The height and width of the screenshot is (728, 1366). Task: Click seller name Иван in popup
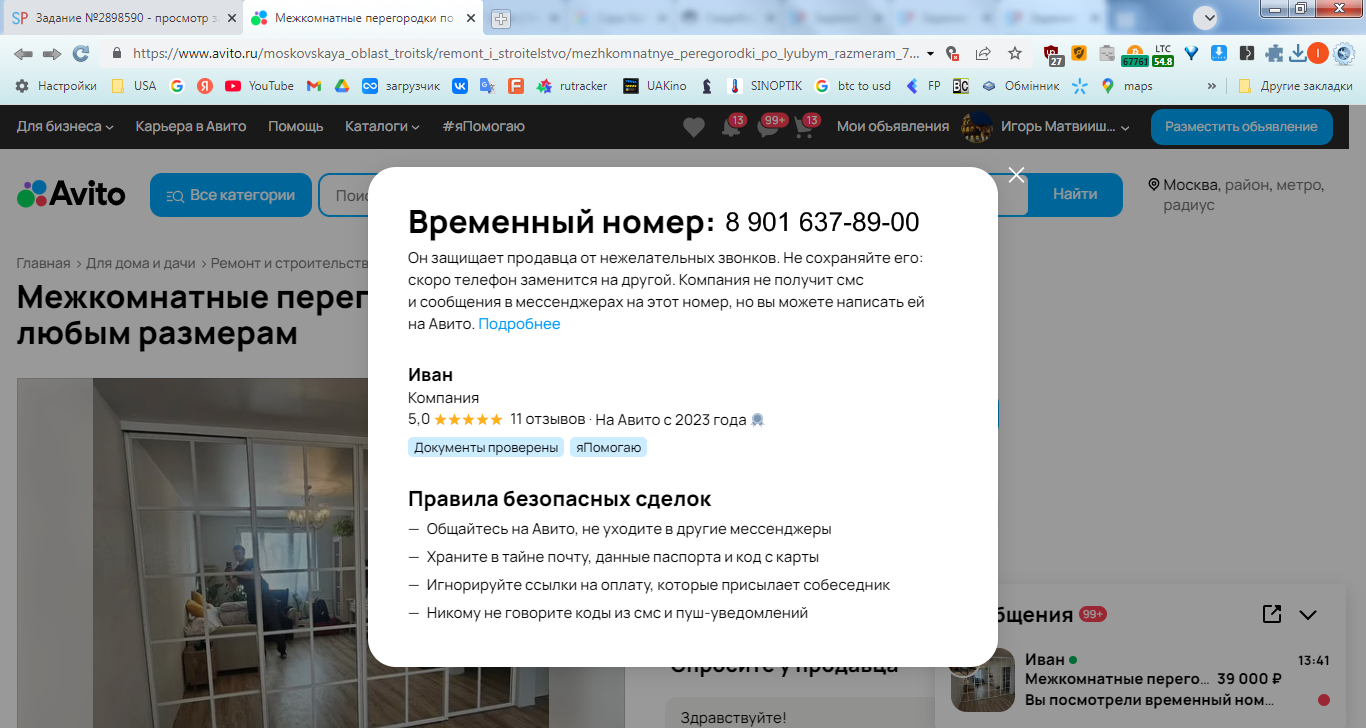431,375
